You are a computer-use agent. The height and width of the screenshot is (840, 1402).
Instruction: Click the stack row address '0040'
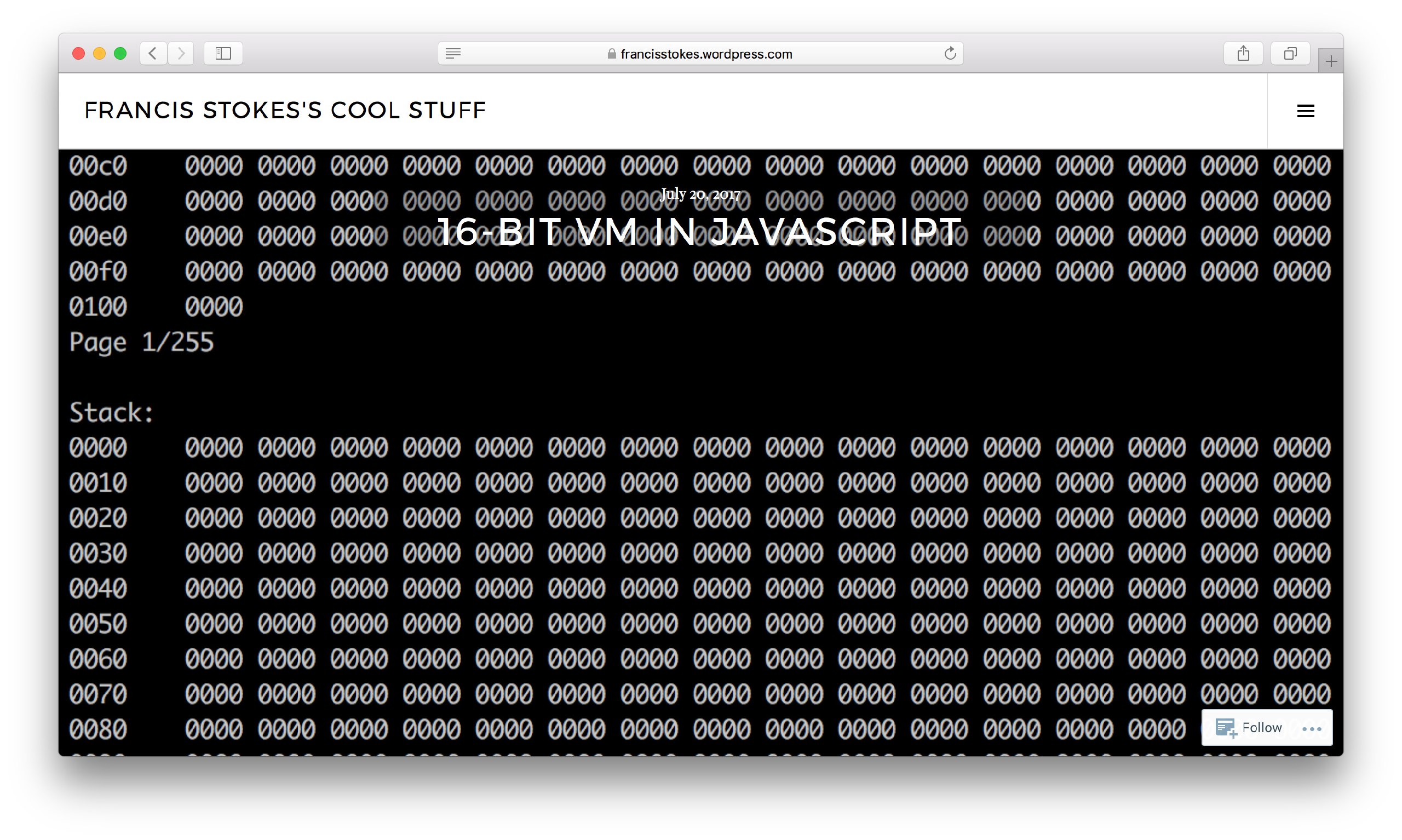(98, 589)
